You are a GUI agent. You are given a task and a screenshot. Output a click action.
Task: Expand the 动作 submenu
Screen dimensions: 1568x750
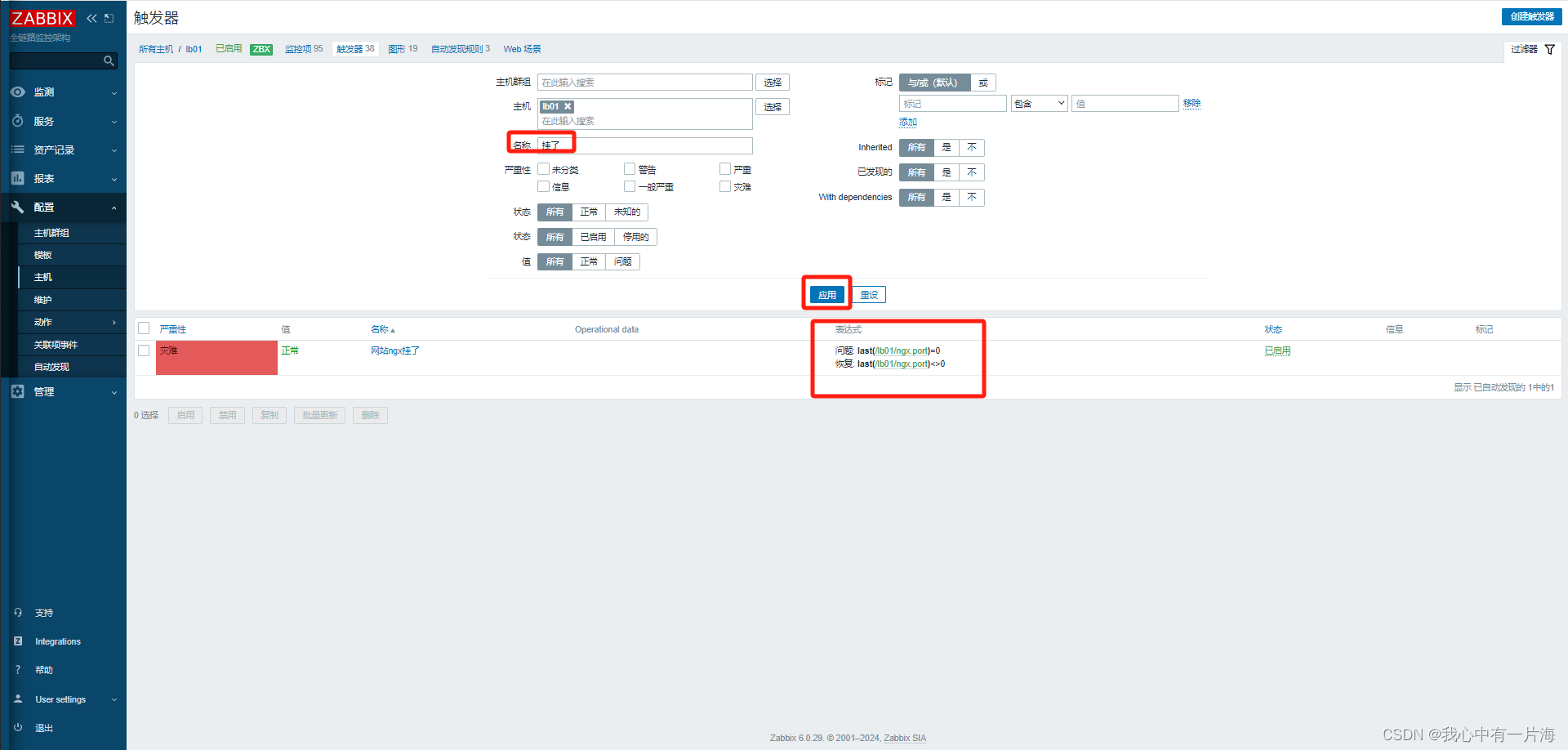pos(114,323)
